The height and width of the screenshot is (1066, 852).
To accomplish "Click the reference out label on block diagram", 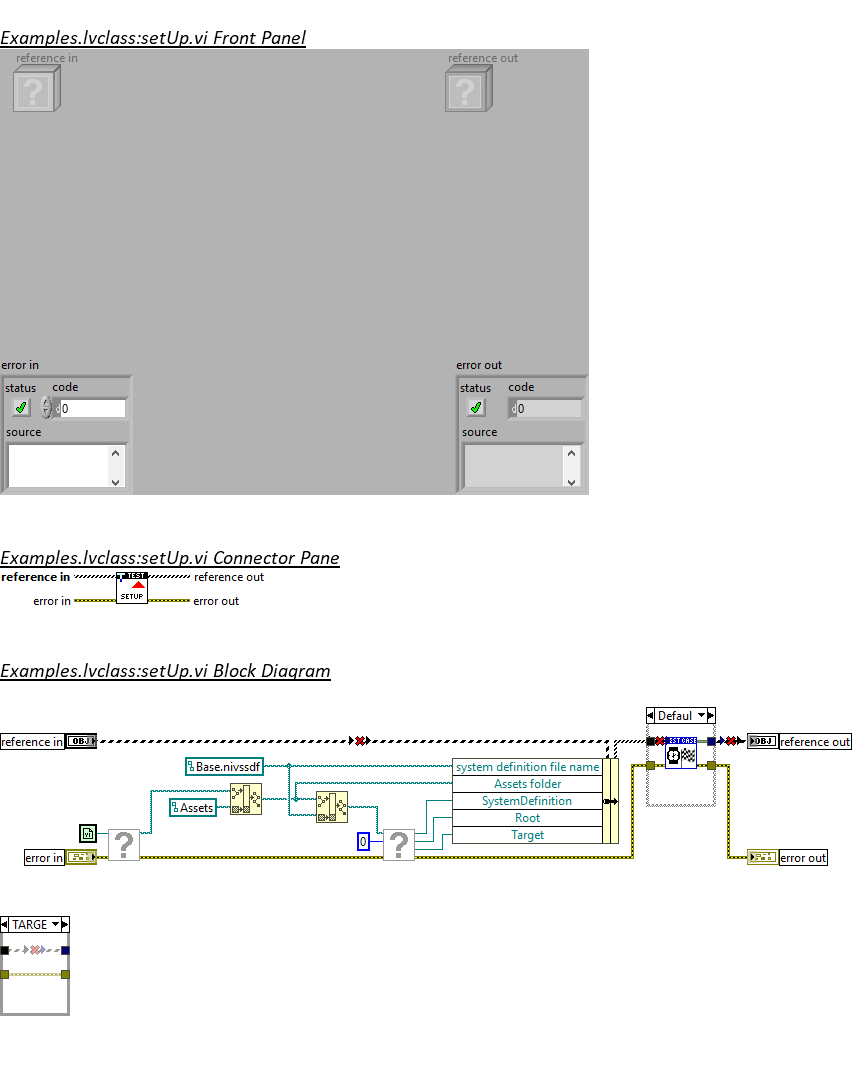I will pyautogui.click(x=815, y=742).
